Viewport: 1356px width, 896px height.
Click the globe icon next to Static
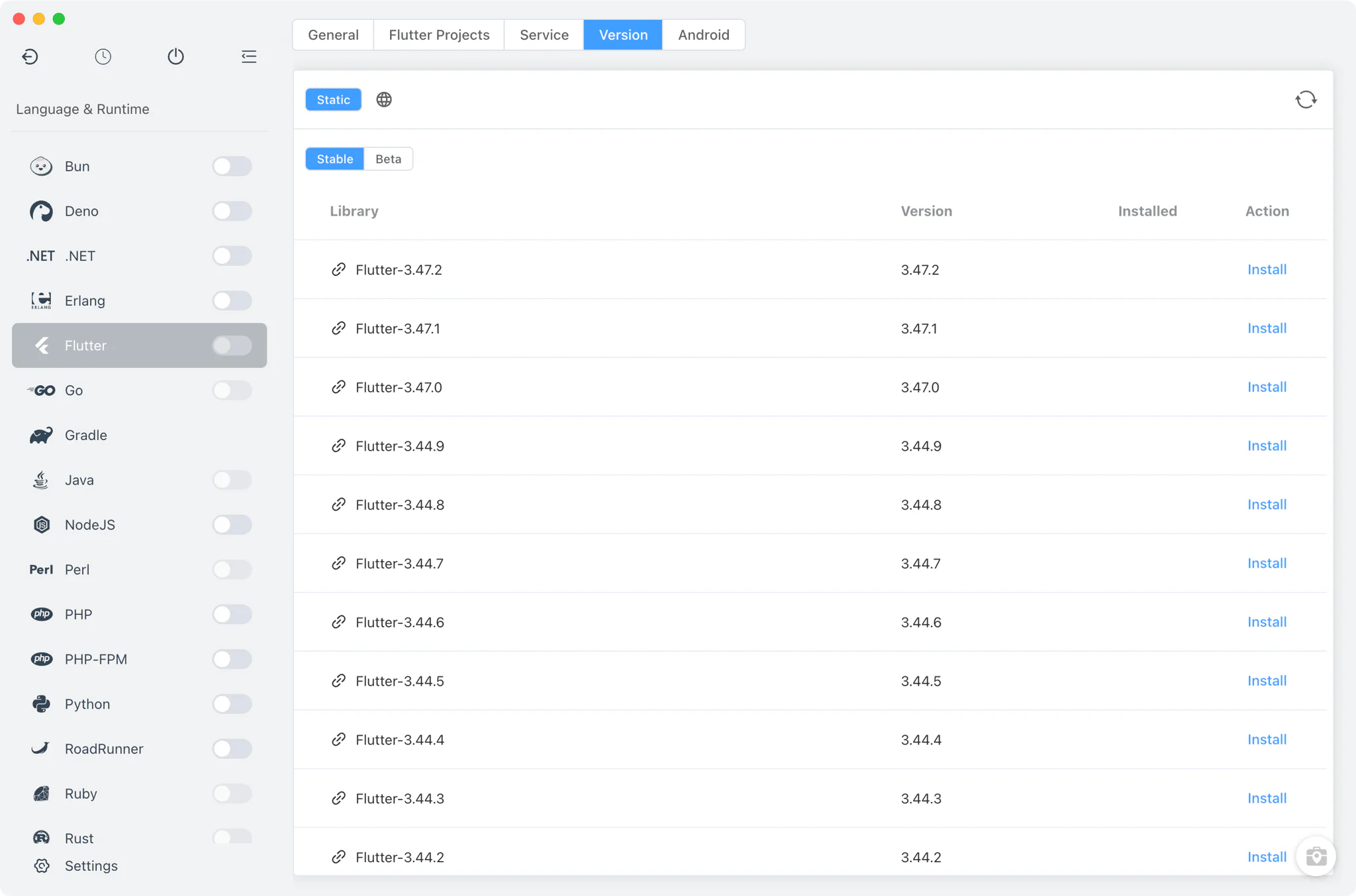pyautogui.click(x=384, y=99)
